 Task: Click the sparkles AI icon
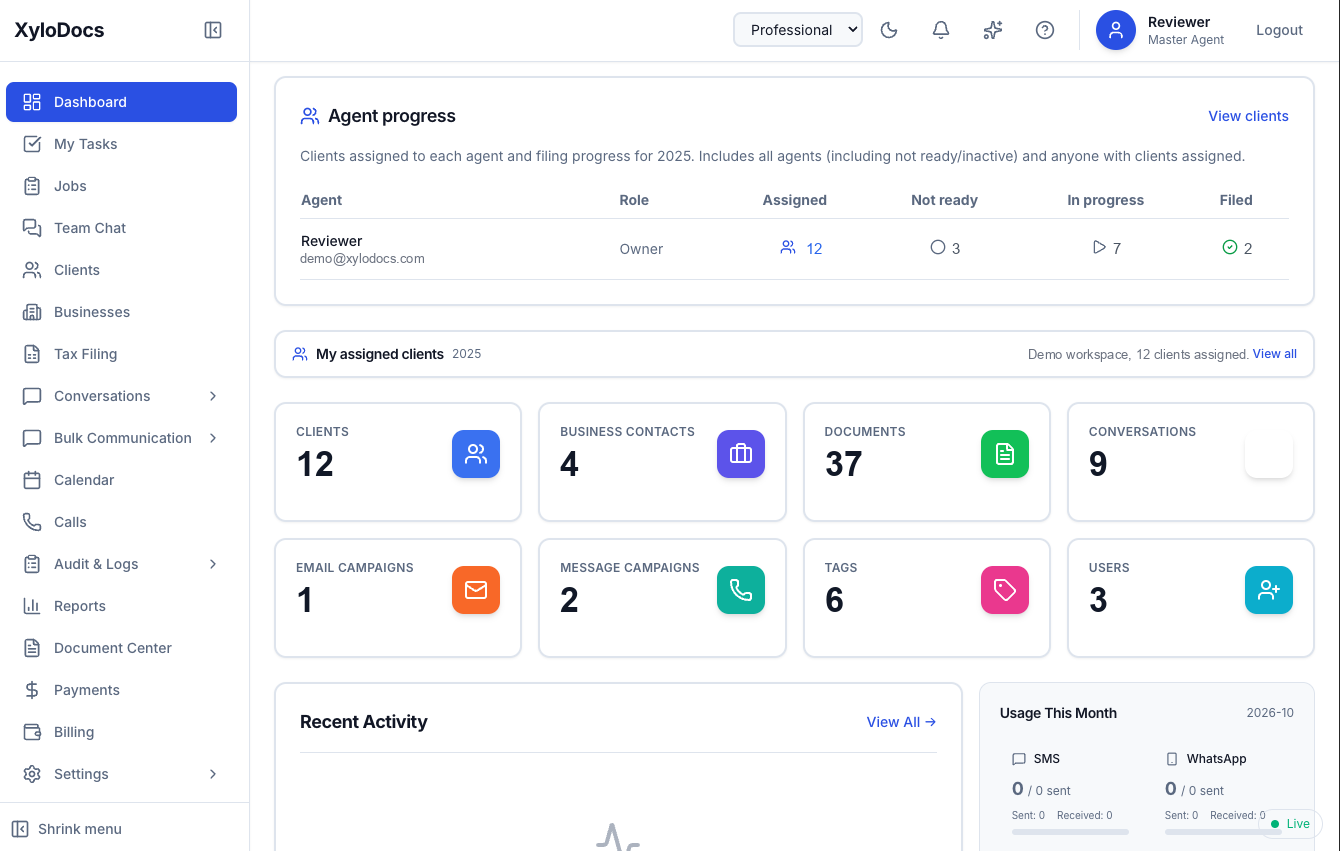click(x=993, y=30)
